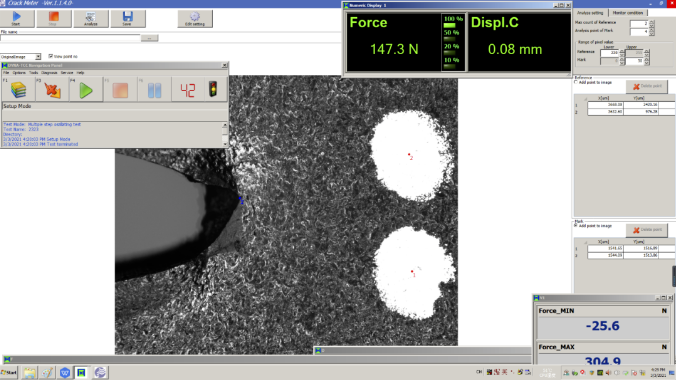Click the Windows Start button
This screenshot has width=678, height=383.
click(9, 372)
